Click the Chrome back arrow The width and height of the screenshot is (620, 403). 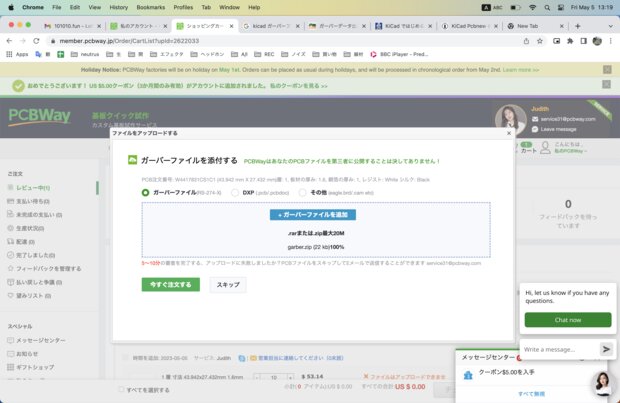point(9,41)
